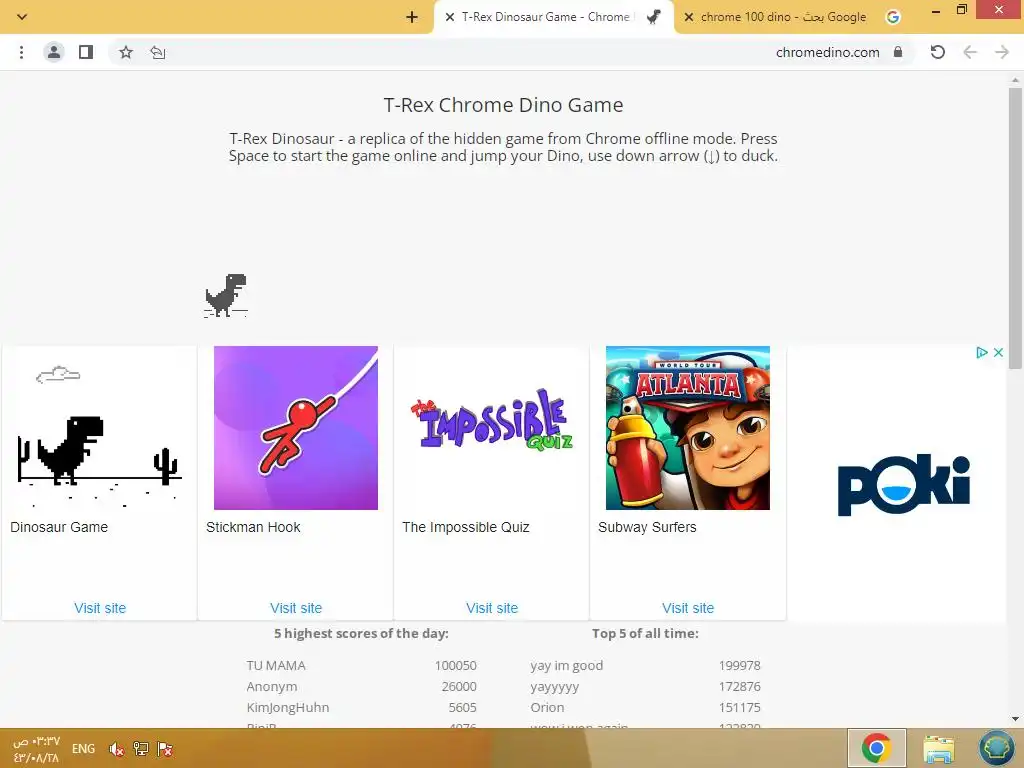Click the taskbar clock and date
The height and width of the screenshot is (768, 1024).
(x=36, y=749)
